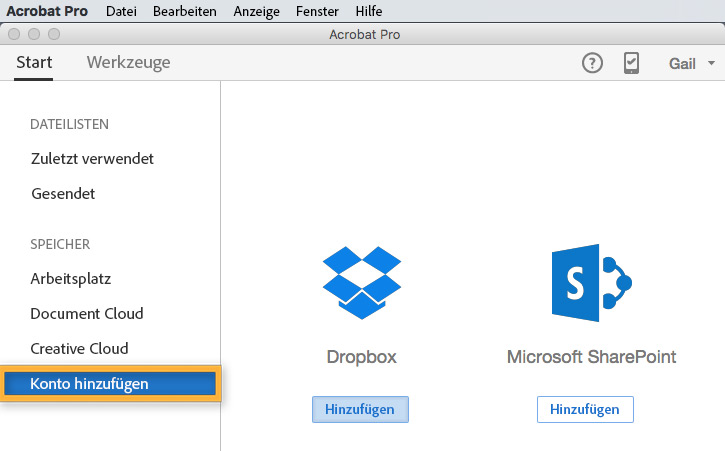The height and width of the screenshot is (451, 725).
Task: Select Gesendet in the sidebar
Action: 63,193
